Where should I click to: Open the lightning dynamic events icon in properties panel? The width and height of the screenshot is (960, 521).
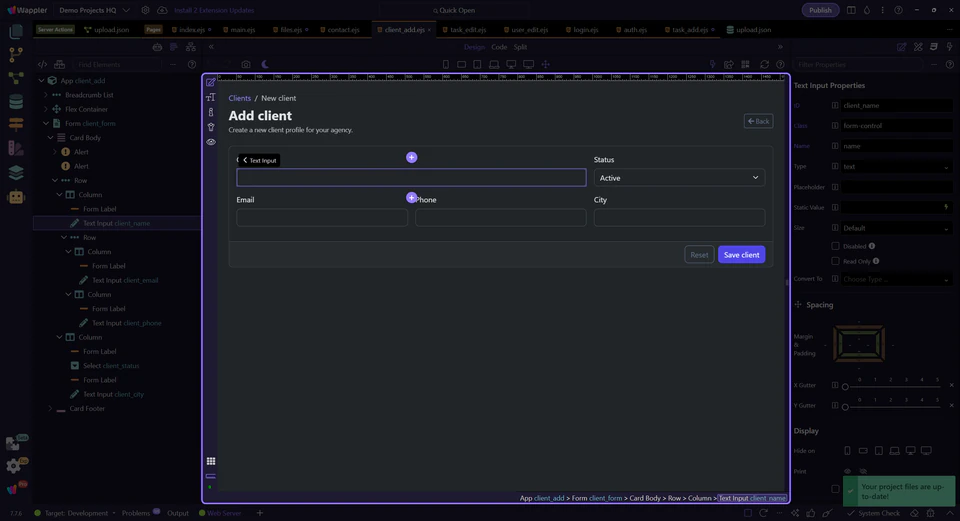[x=950, y=47]
